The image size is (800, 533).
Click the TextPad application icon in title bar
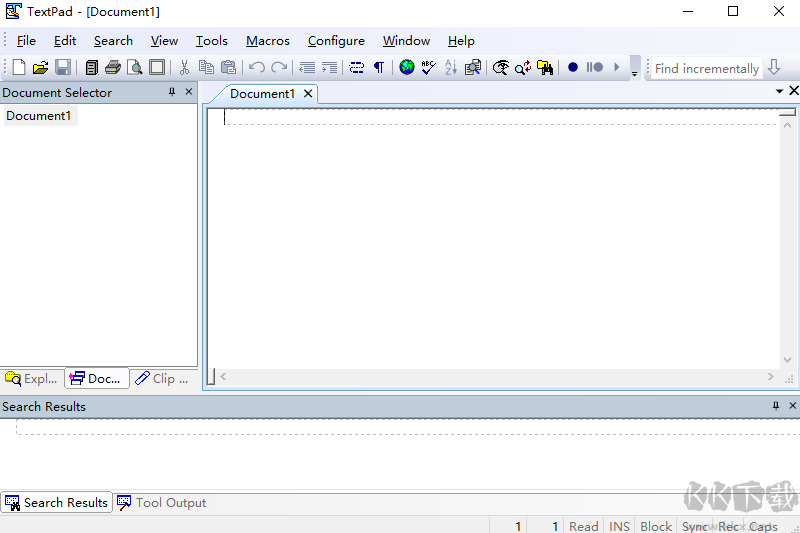coord(14,11)
